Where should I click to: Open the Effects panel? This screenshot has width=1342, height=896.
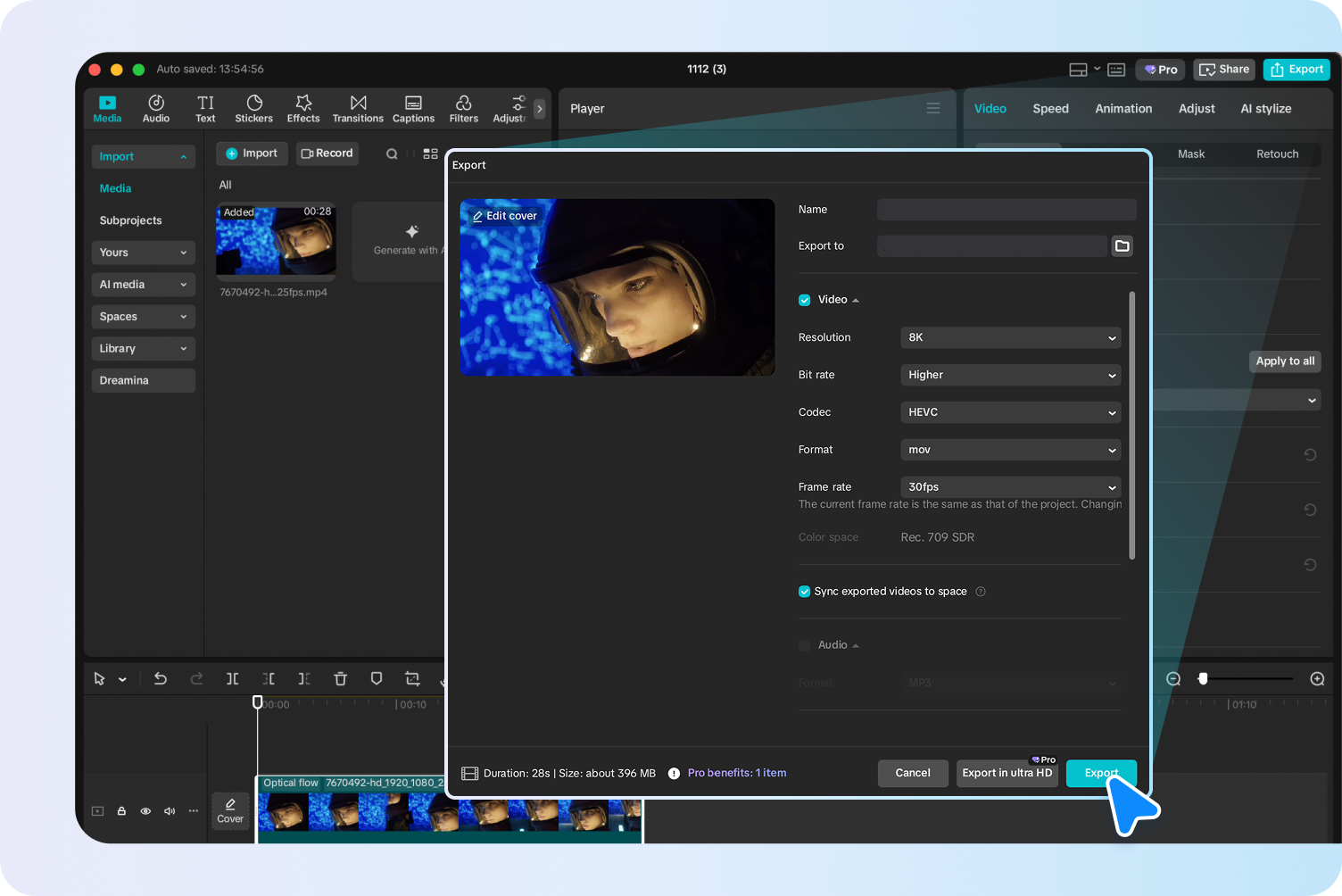[x=302, y=109]
